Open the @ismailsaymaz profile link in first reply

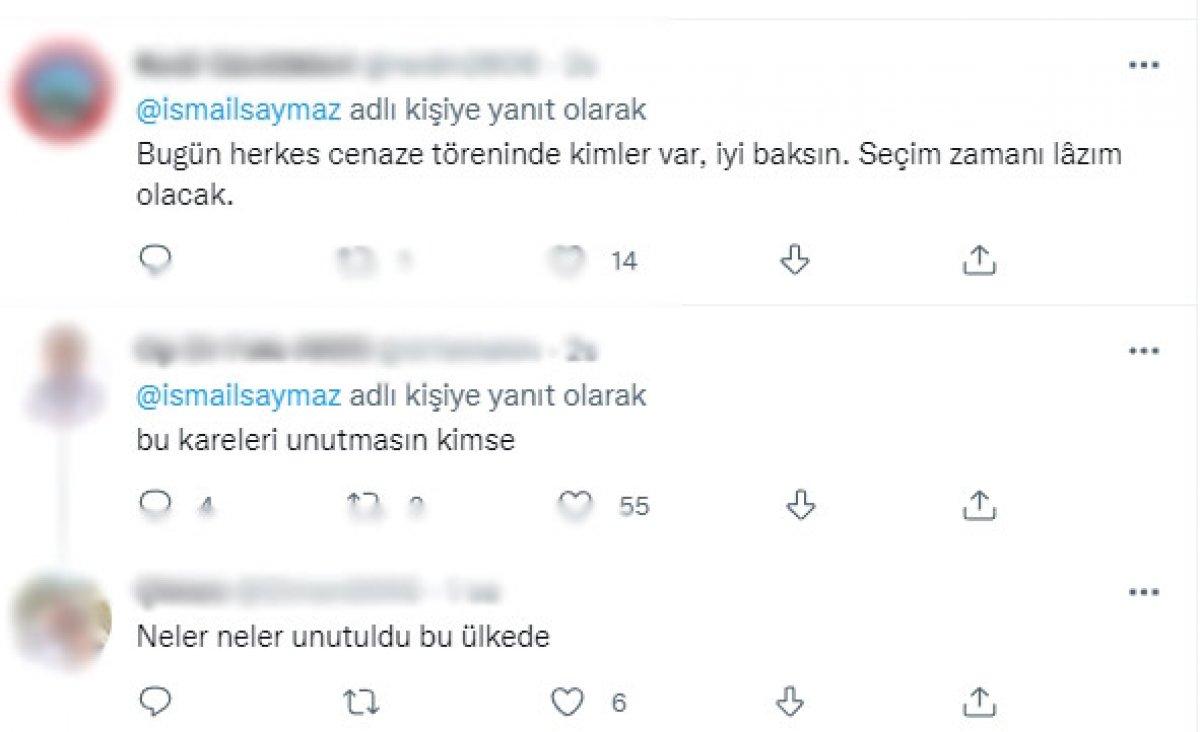coord(237,110)
